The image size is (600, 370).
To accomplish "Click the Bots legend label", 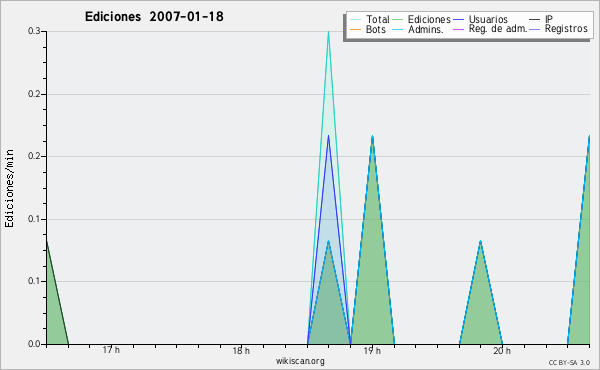I will (x=375, y=29).
